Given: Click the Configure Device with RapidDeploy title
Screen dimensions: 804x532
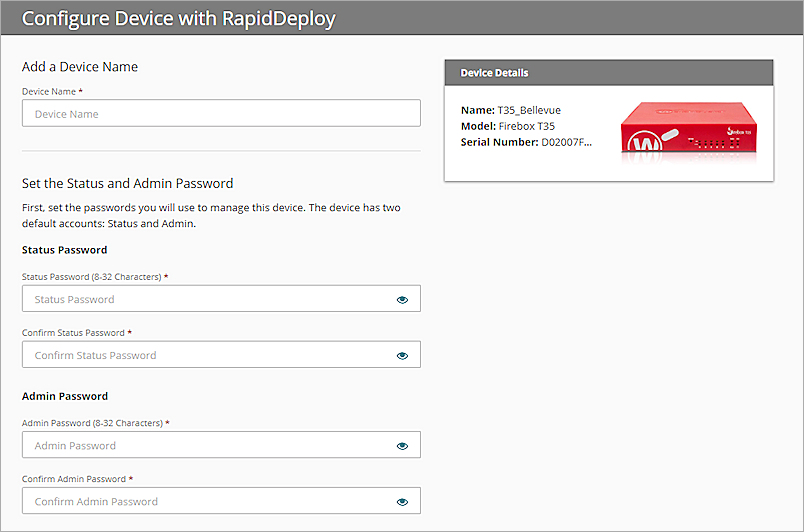Looking at the screenshot, I should (179, 18).
